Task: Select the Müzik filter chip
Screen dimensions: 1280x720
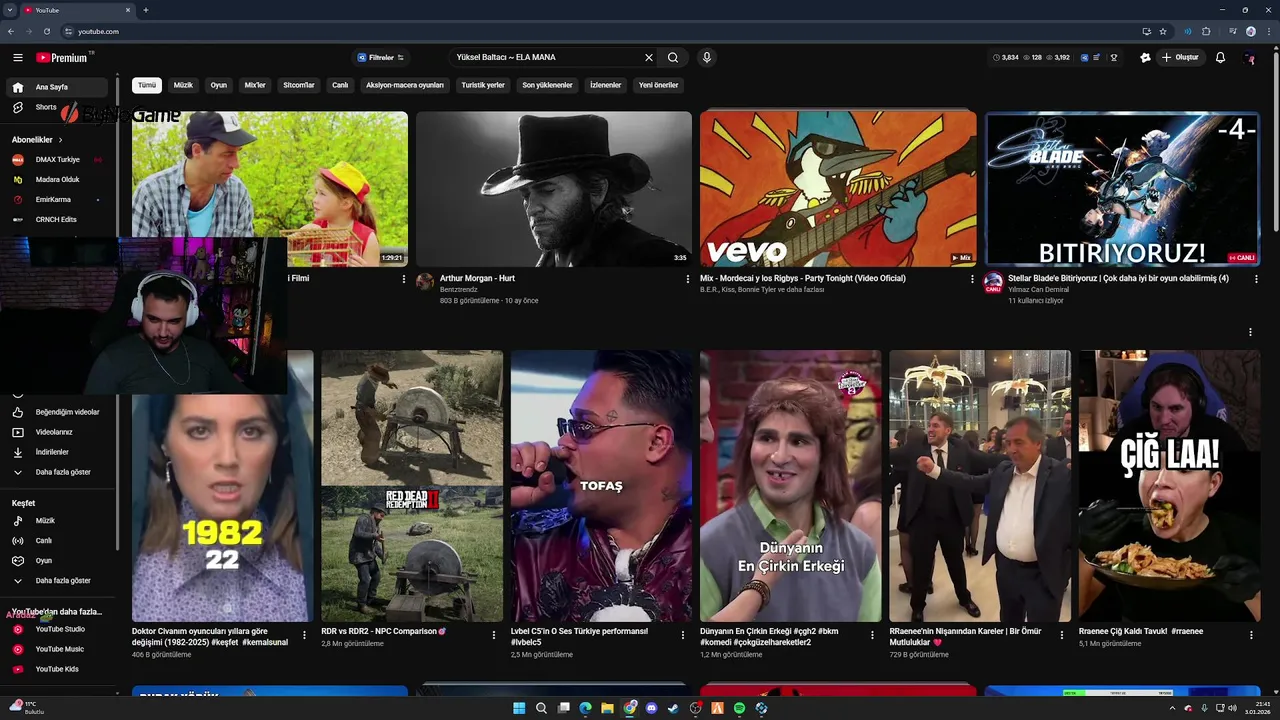Action: tap(183, 85)
